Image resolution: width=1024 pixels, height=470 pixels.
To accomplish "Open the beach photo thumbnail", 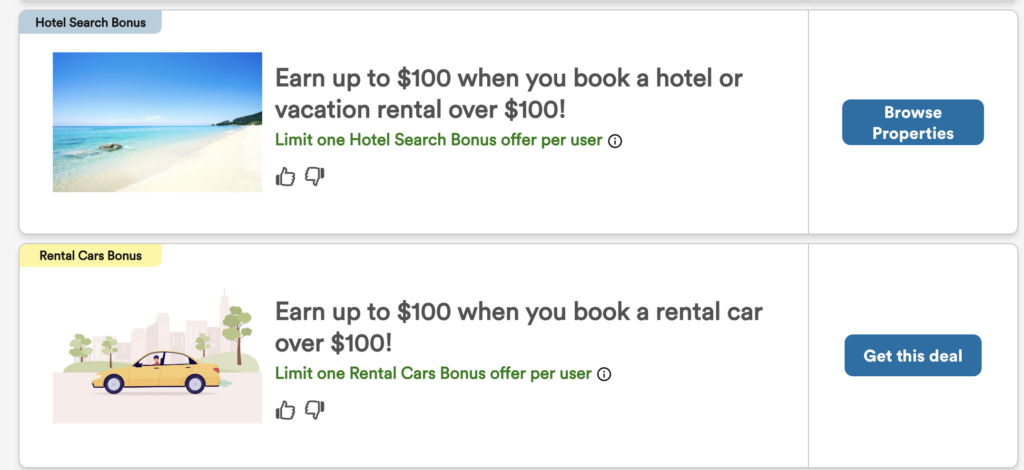I will tap(157, 122).
